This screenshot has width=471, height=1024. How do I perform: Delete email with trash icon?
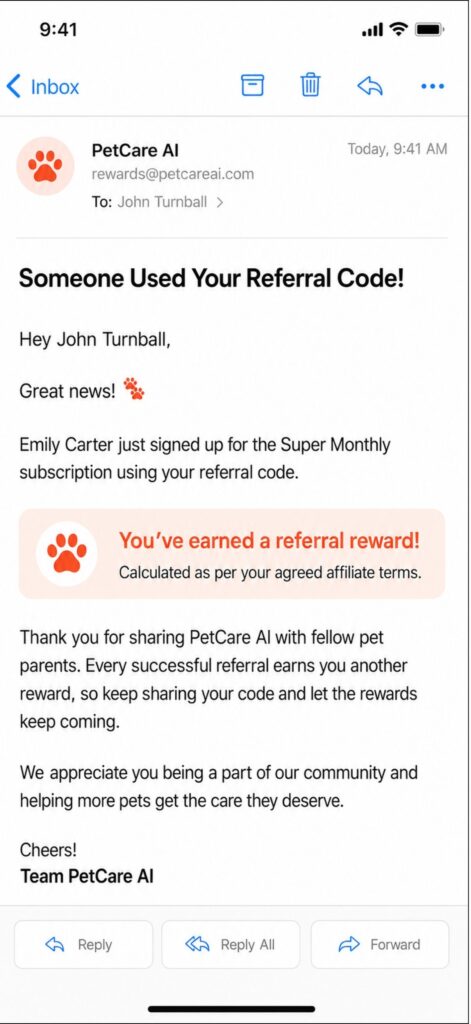311,86
